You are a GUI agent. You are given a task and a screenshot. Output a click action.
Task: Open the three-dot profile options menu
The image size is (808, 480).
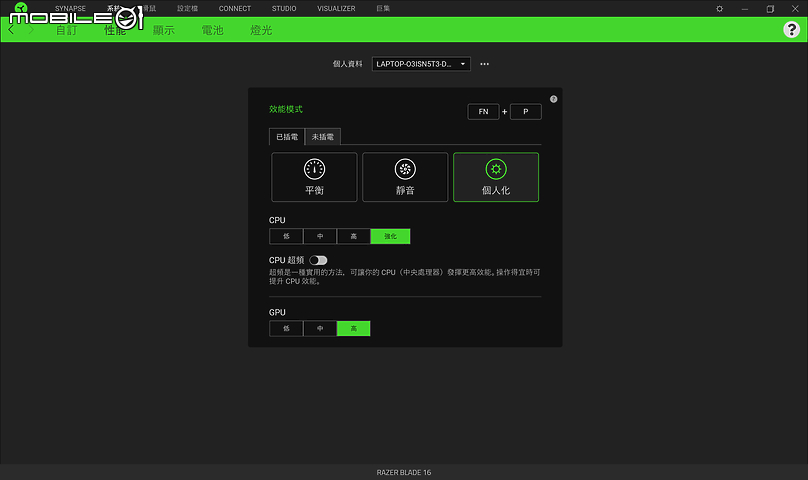[x=484, y=64]
